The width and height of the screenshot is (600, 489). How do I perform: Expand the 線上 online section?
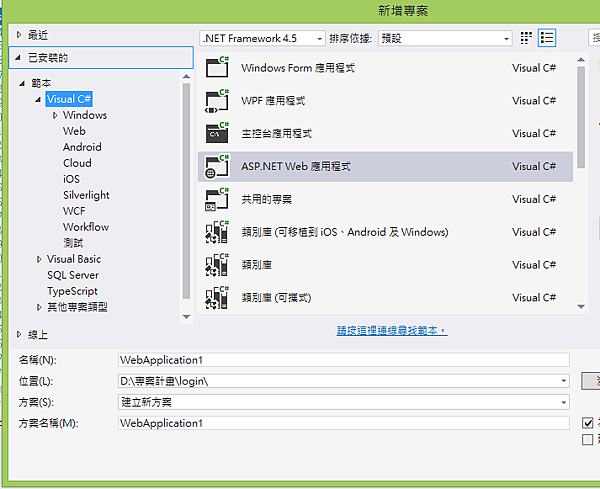[x=19, y=334]
